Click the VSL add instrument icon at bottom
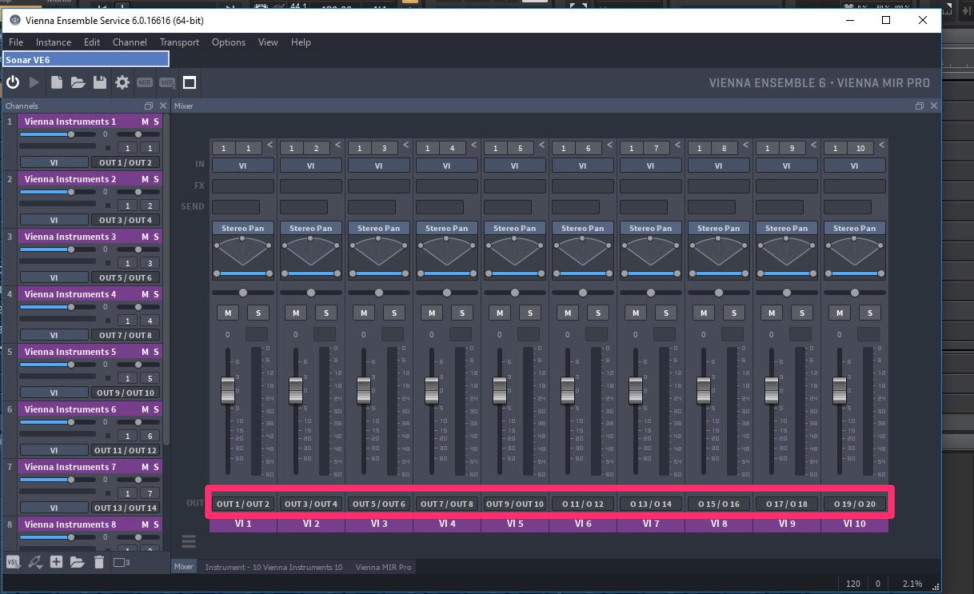974x594 pixels. (13, 562)
